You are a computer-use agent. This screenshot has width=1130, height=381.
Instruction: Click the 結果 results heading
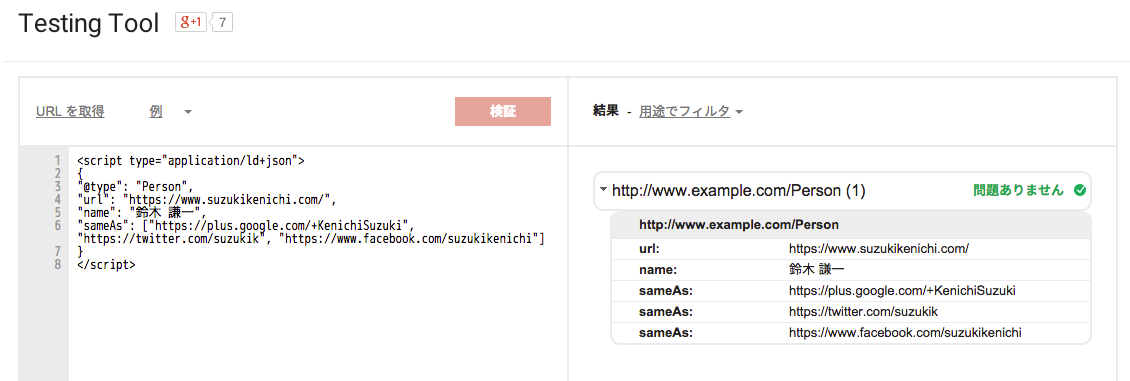coord(605,111)
